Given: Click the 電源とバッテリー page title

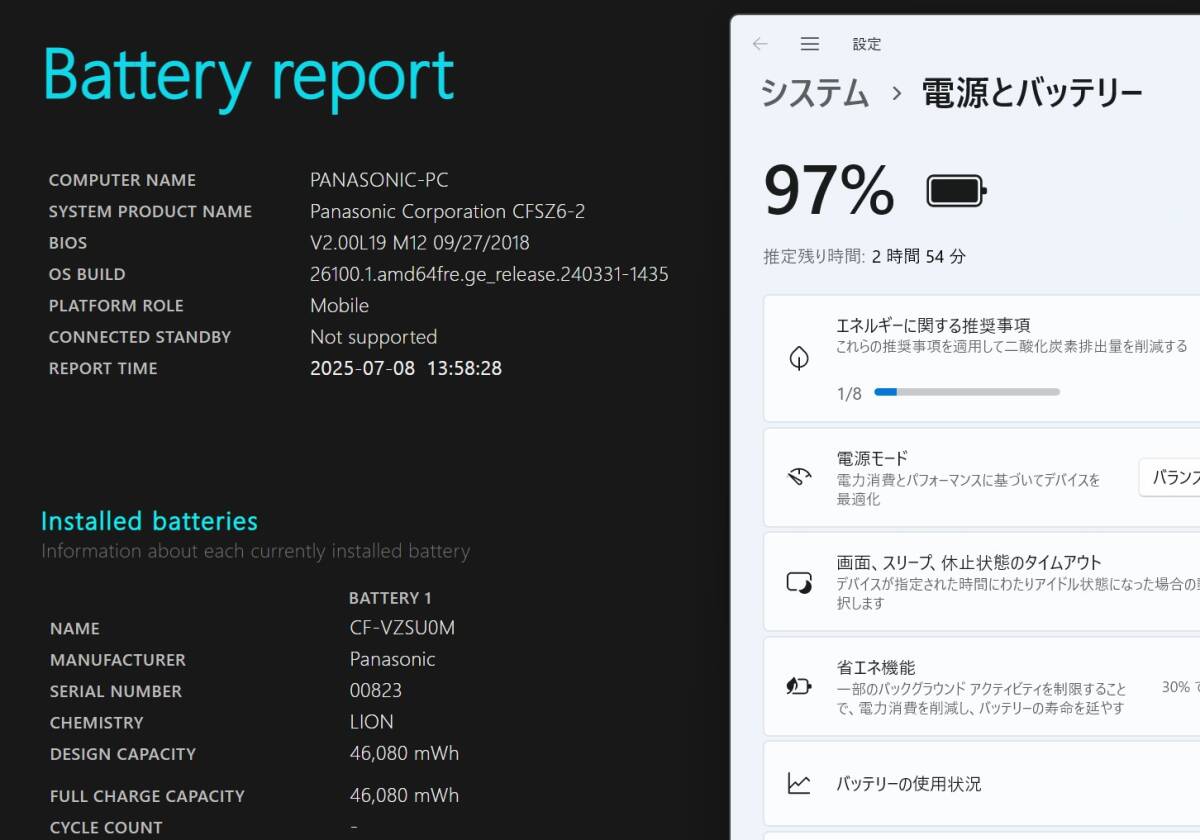Looking at the screenshot, I should [1032, 93].
